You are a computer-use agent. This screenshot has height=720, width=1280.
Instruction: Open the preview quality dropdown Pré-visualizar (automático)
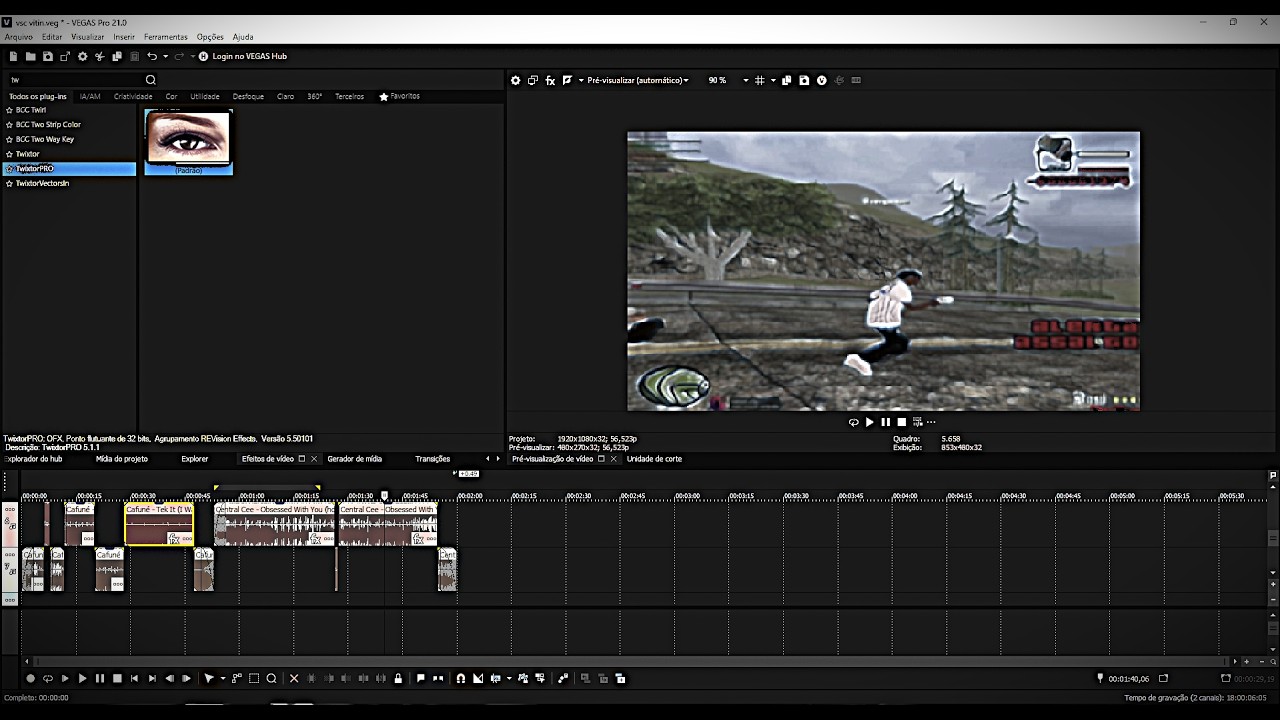pyautogui.click(x=638, y=80)
